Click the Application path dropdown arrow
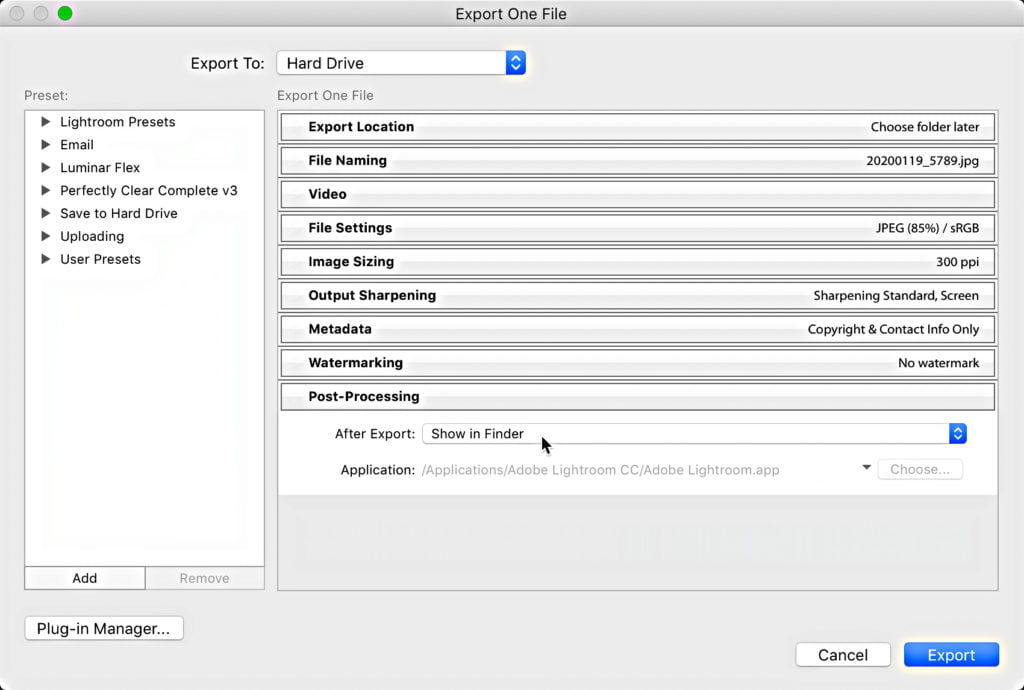The image size is (1024, 690). tap(866, 468)
